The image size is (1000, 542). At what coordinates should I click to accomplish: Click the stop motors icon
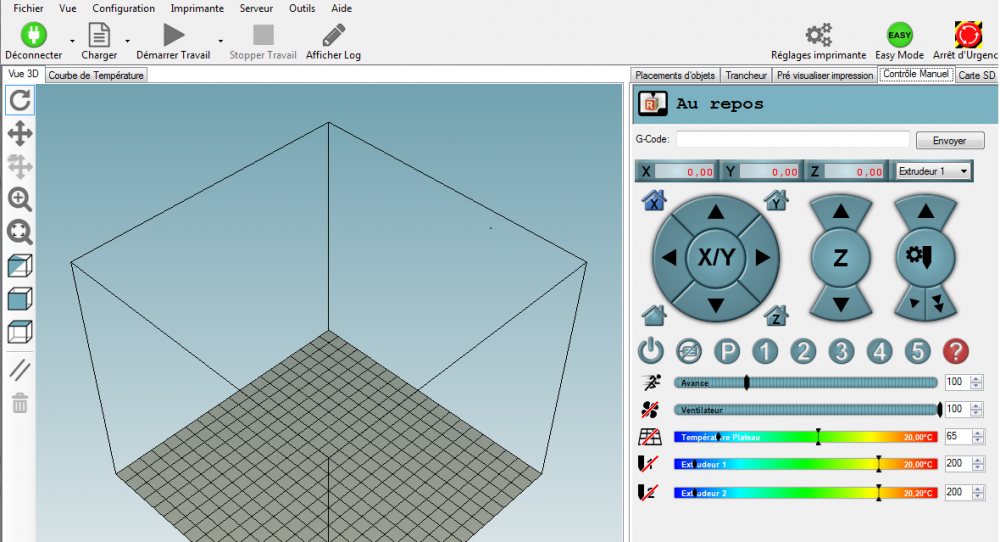(x=689, y=351)
